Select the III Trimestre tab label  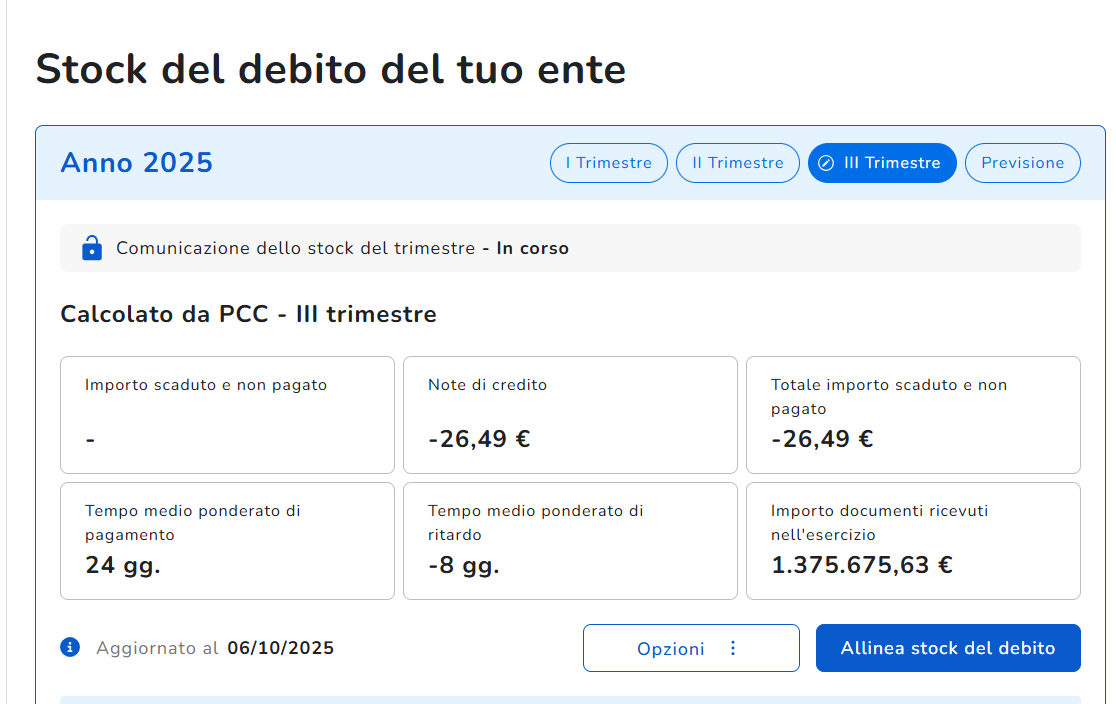point(892,163)
